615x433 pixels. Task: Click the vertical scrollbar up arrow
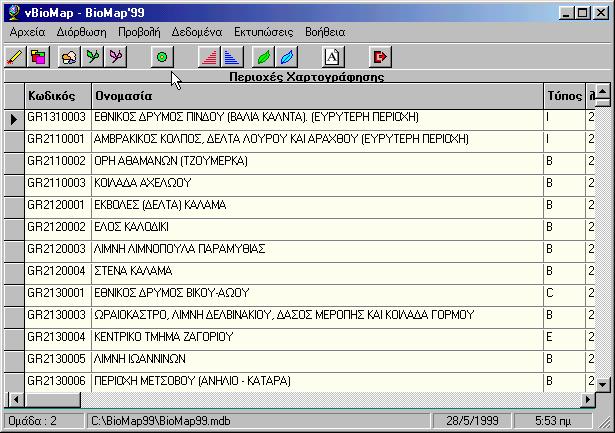tap(602, 92)
